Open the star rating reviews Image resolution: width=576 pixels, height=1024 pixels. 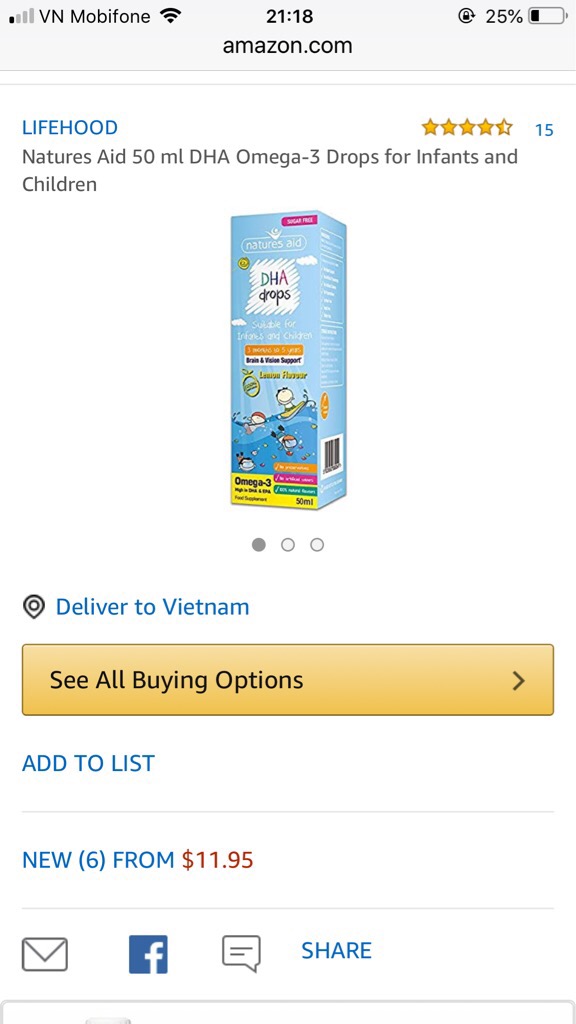tap(467, 127)
